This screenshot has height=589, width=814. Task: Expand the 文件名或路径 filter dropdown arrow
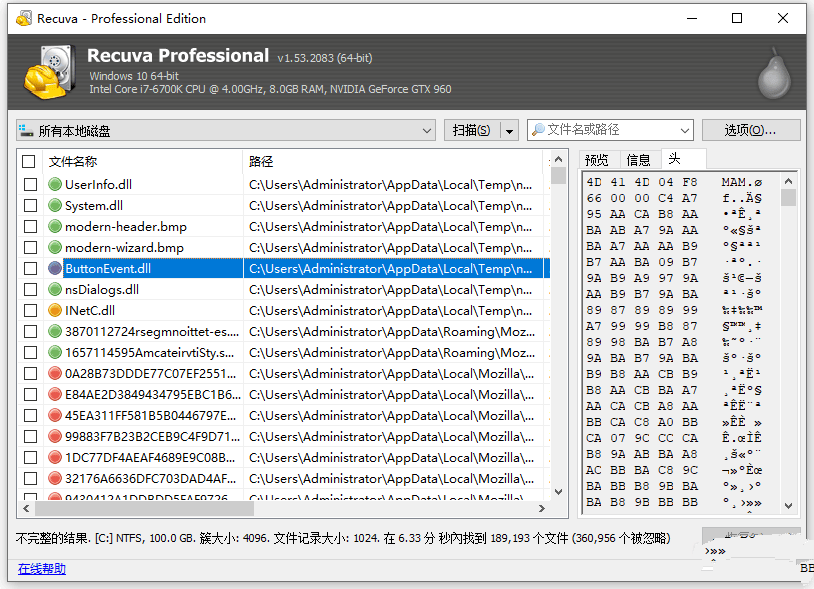(685, 130)
